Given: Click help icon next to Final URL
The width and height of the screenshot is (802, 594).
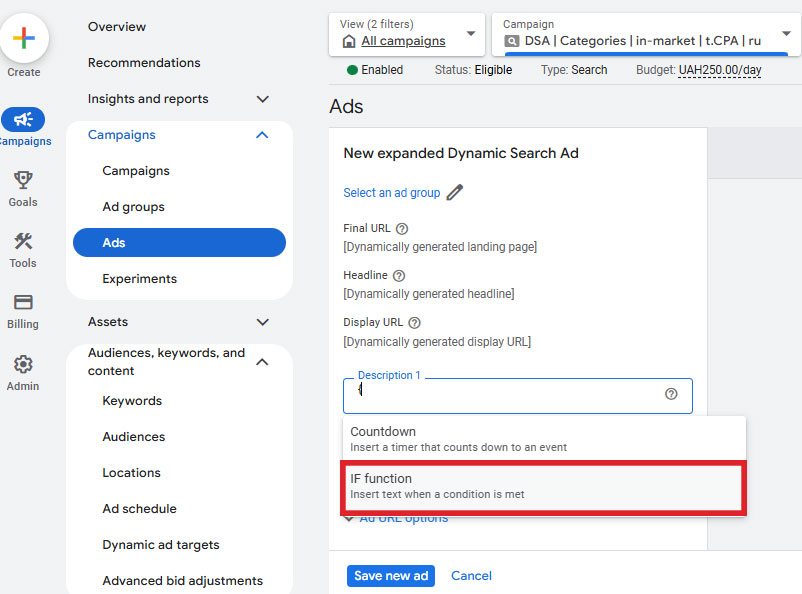Looking at the screenshot, I should point(402,229).
